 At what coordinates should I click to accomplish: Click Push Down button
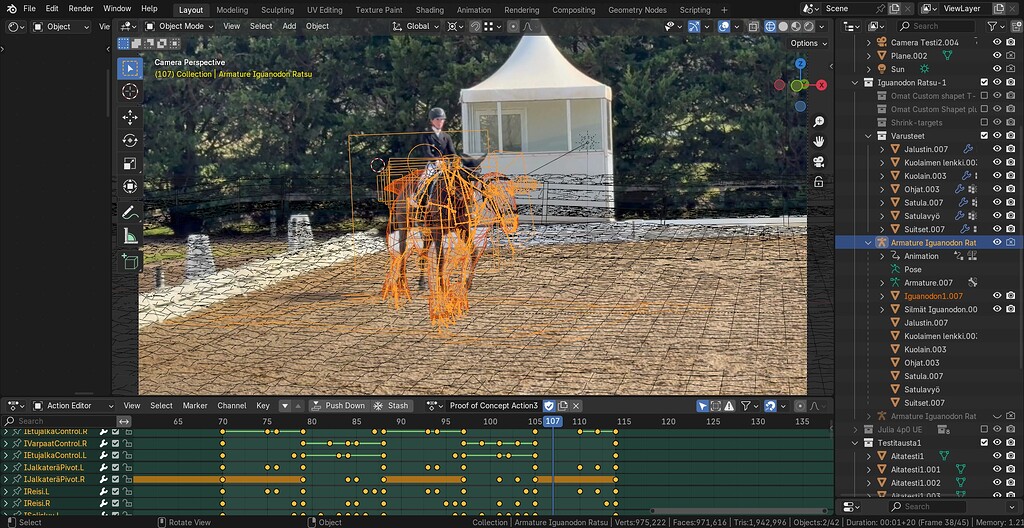338,406
